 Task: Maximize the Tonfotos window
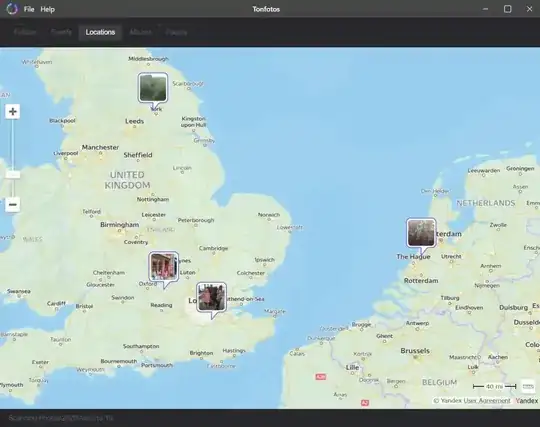[x=507, y=9]
